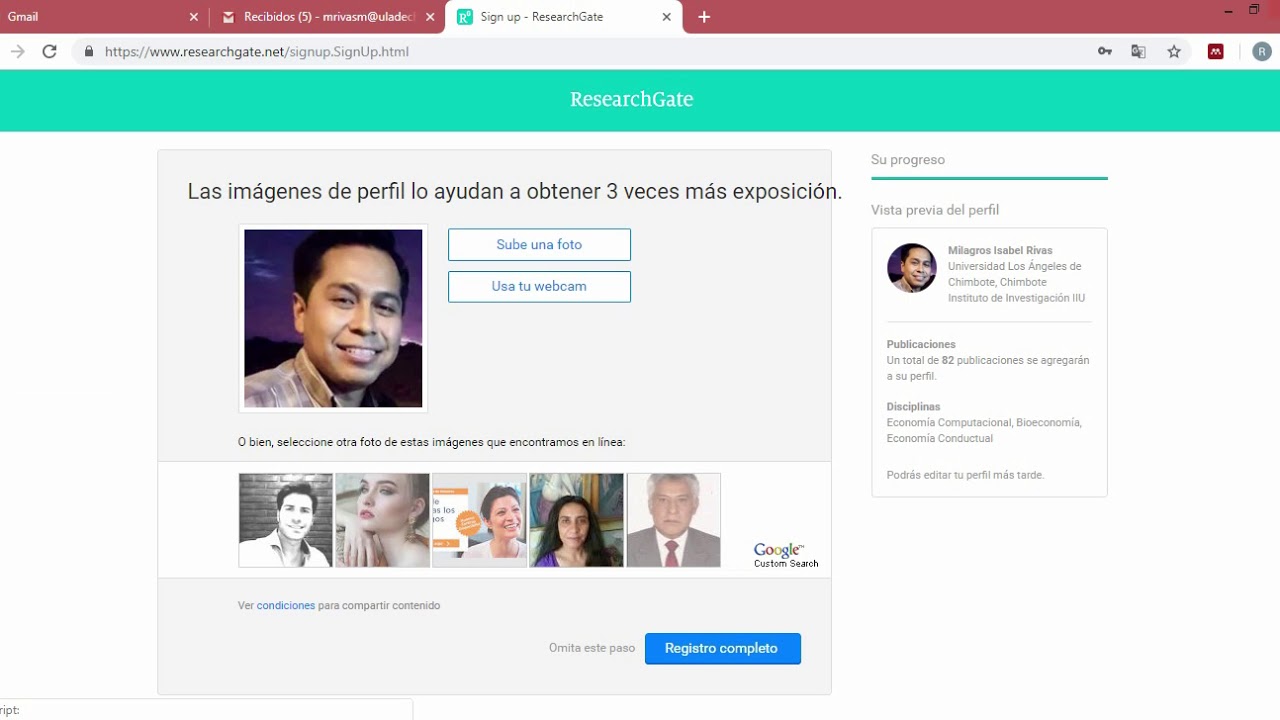Click Sube una foto button
Viewport: 1280px width, 720px height.
pyautogui.click(x=539, y=245)
